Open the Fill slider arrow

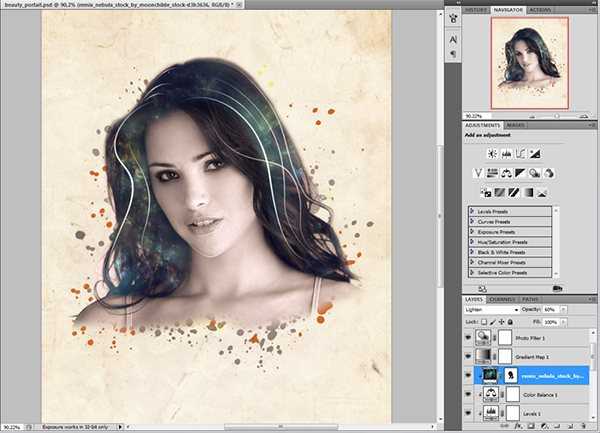coord(564,322)
